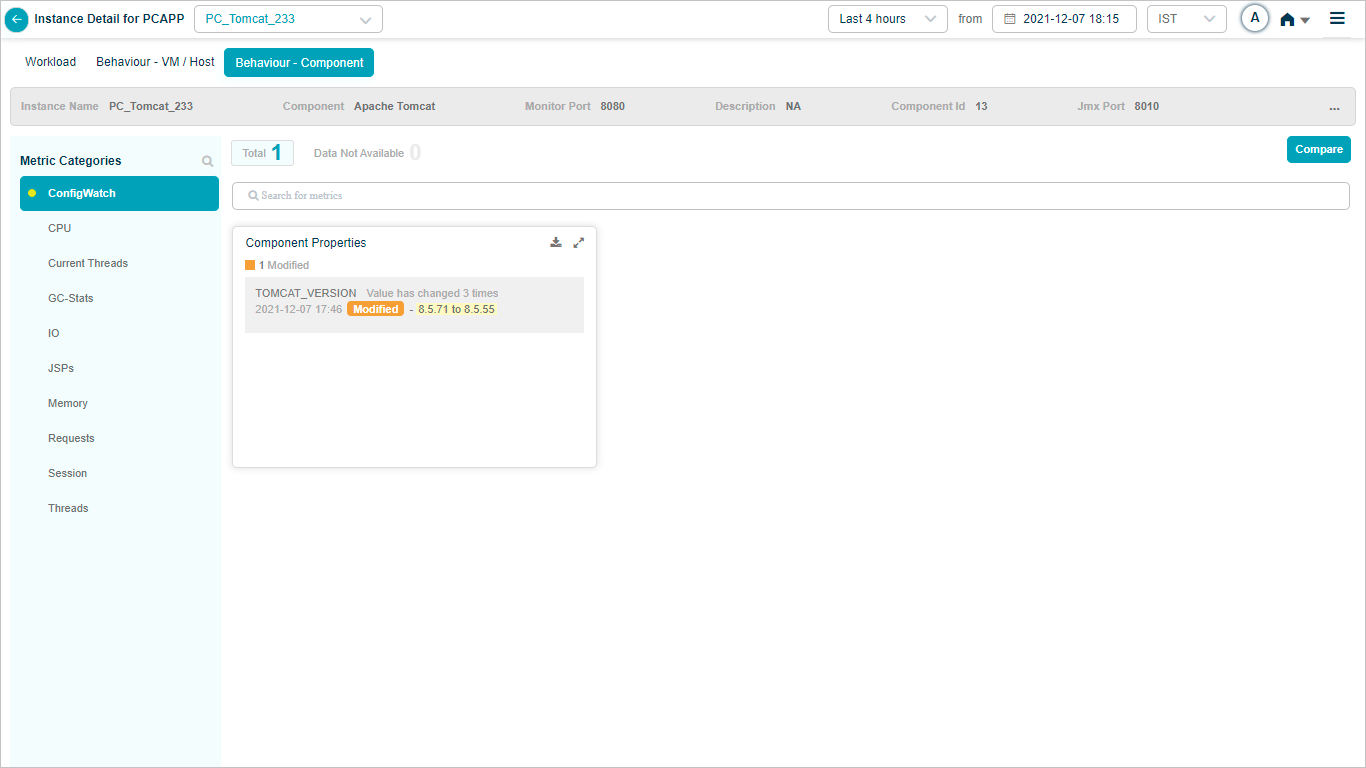
Task: Click the Search for metrics field
Action: click(790, 196)
